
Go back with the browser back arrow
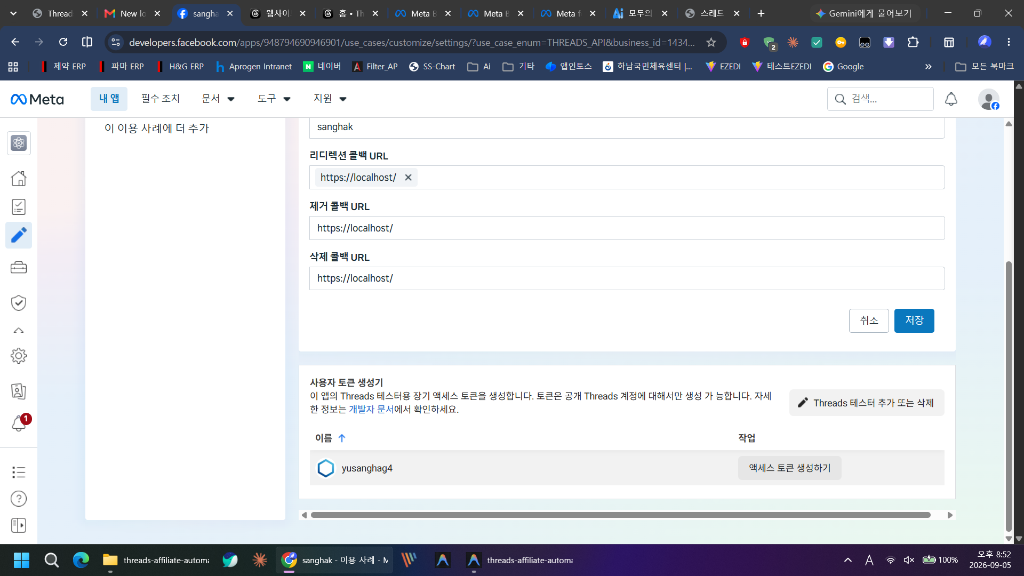pyautogui.click(x=15, y=42)
